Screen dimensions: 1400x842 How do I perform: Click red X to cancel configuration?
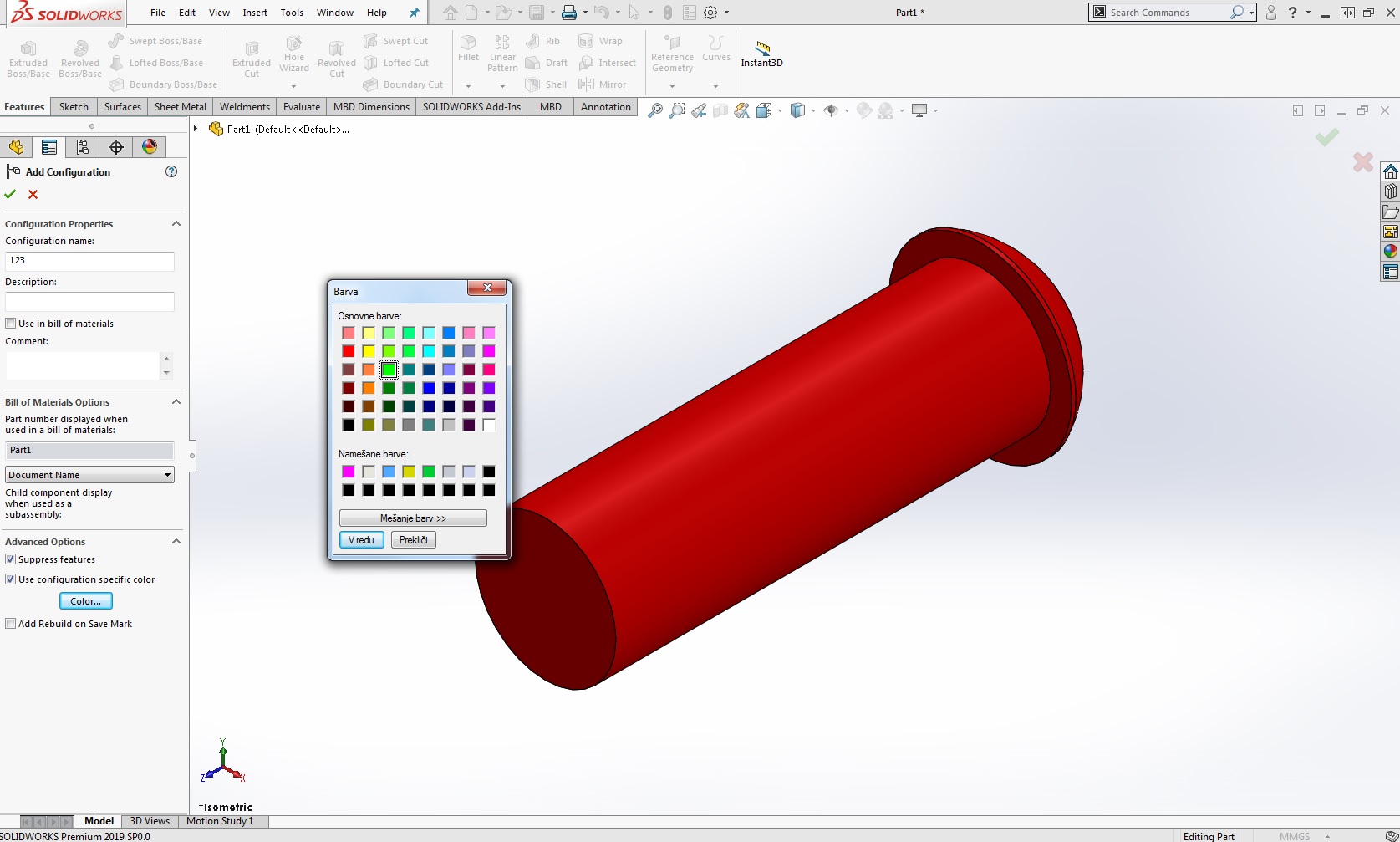click(x=33, y=194)
